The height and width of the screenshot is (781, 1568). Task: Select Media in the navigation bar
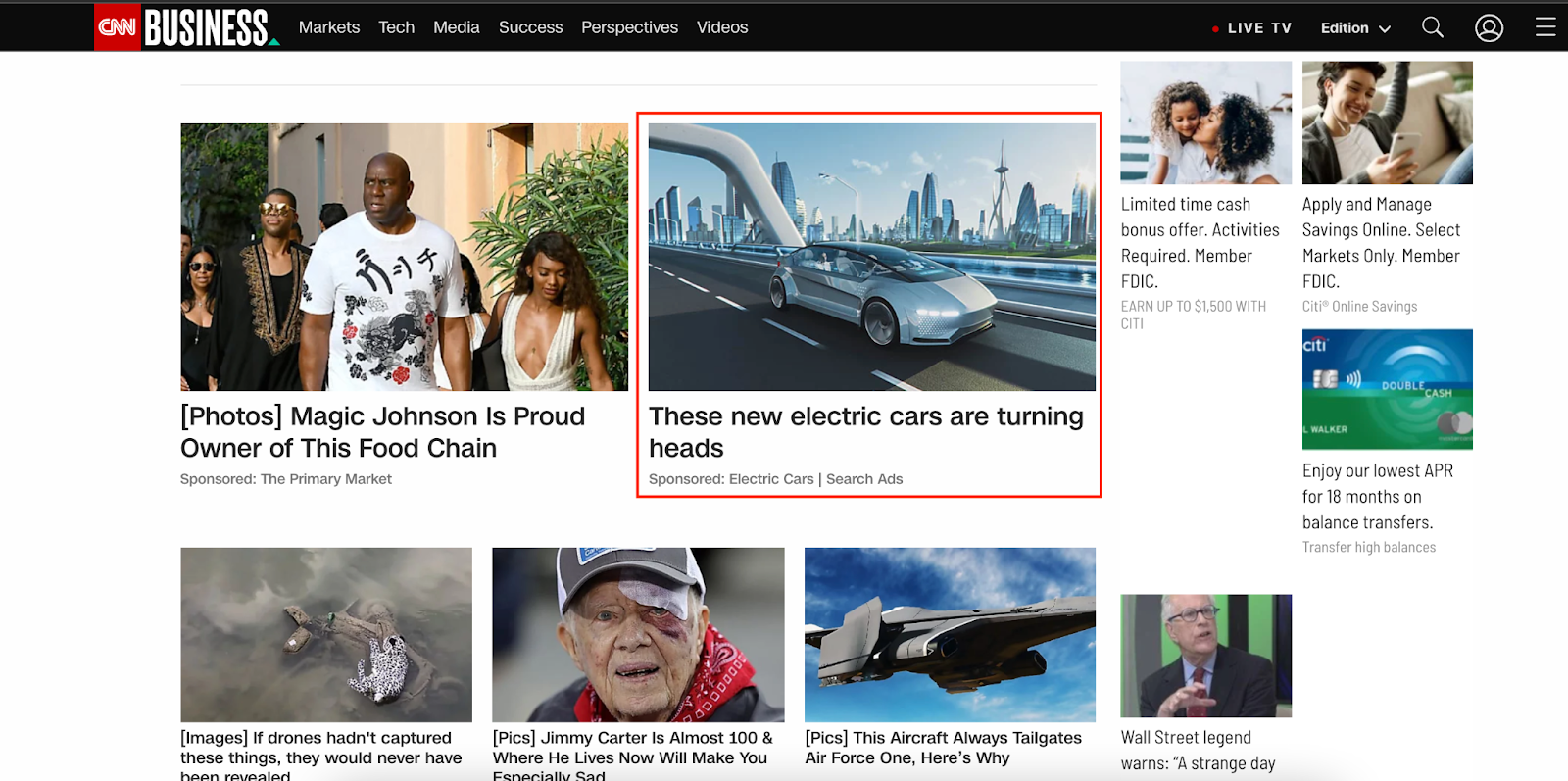[457, 27]
